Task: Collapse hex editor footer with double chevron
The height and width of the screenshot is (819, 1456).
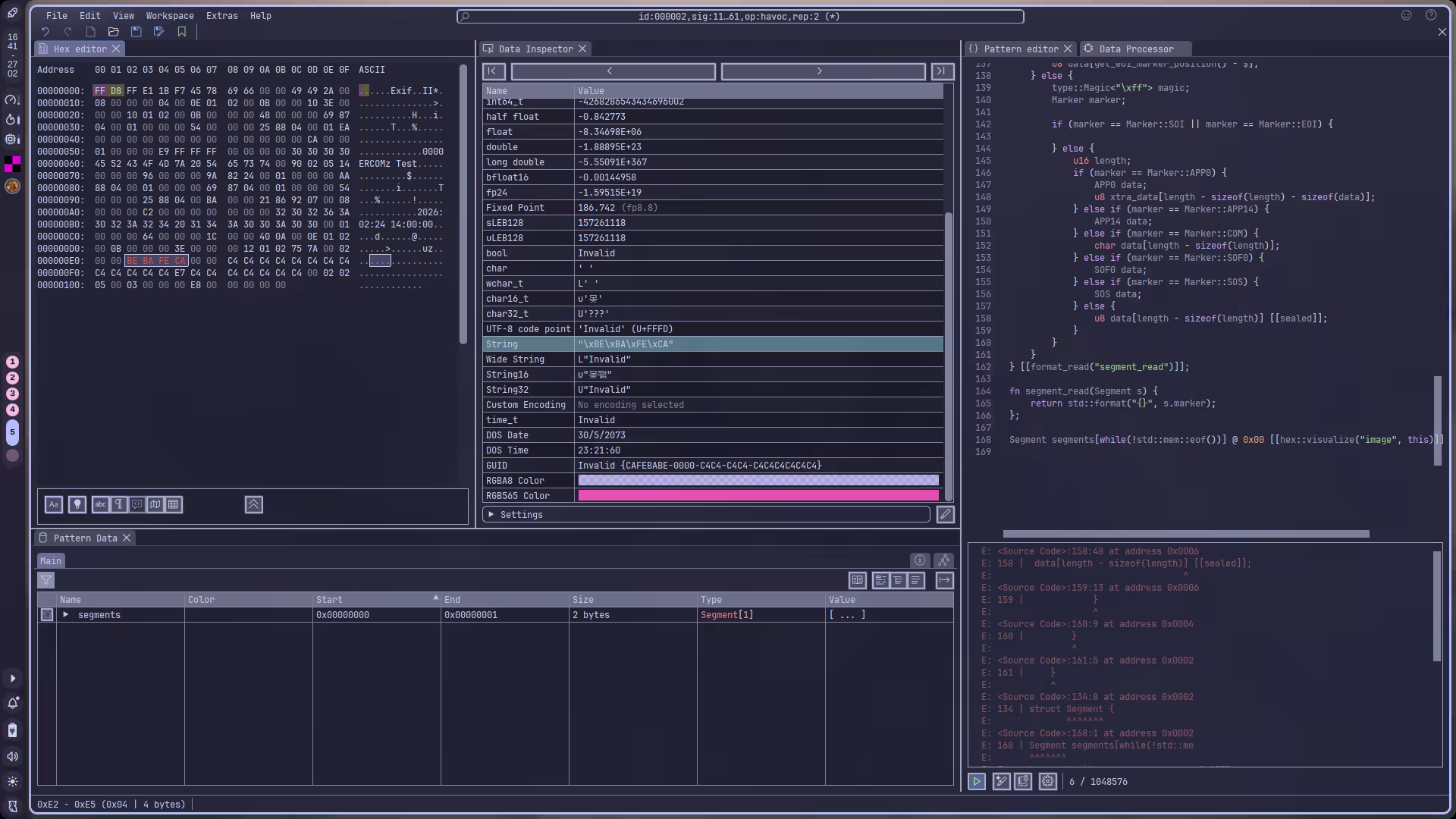Action: tap(253, 505)
